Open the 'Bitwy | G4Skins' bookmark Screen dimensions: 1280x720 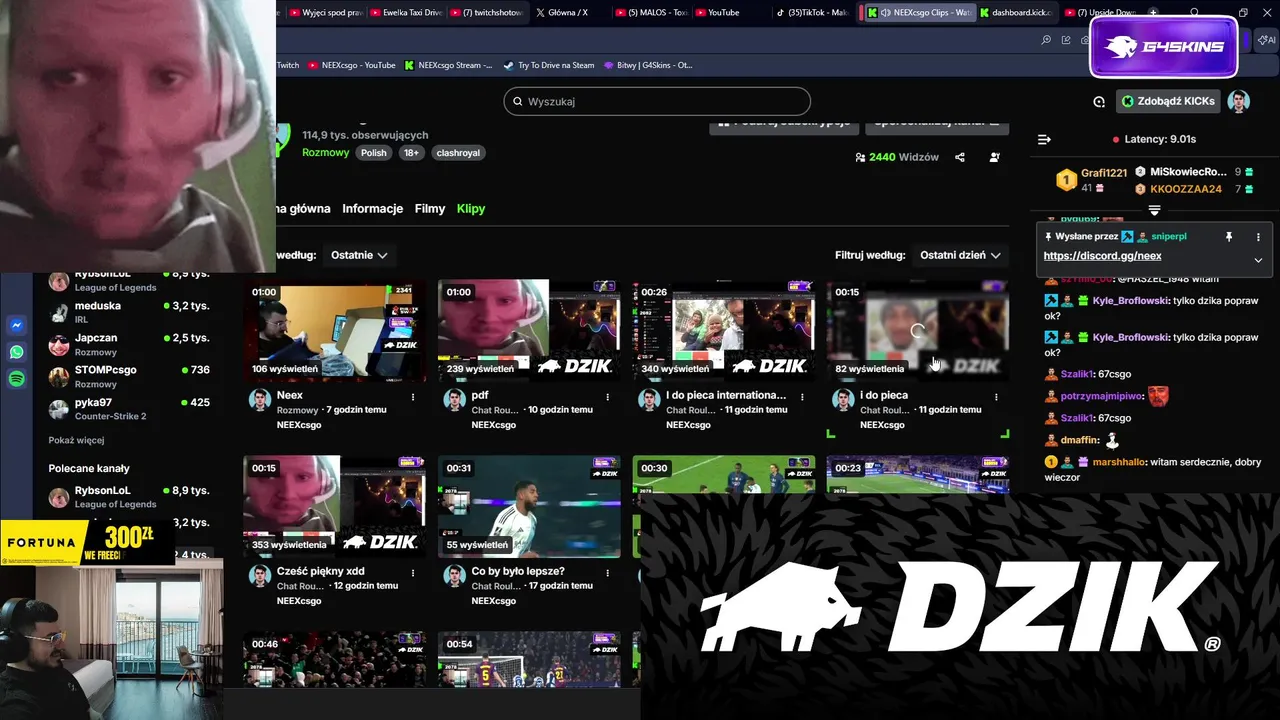point(648,65)
